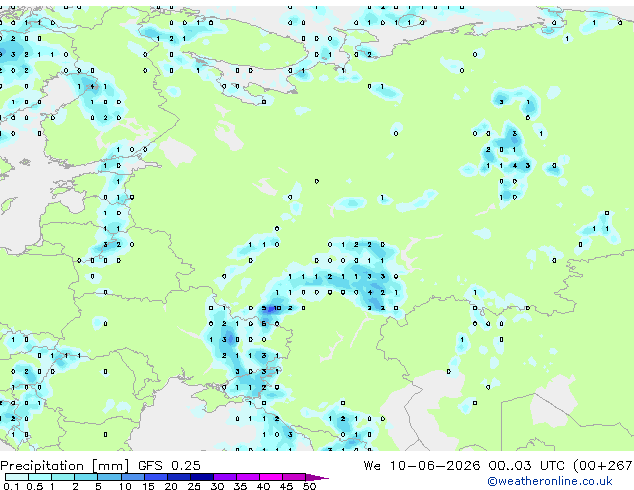Click the 1–2 mm legend color swatch
The width and height of the screenshot is (634, 490).
pos(63,477)
